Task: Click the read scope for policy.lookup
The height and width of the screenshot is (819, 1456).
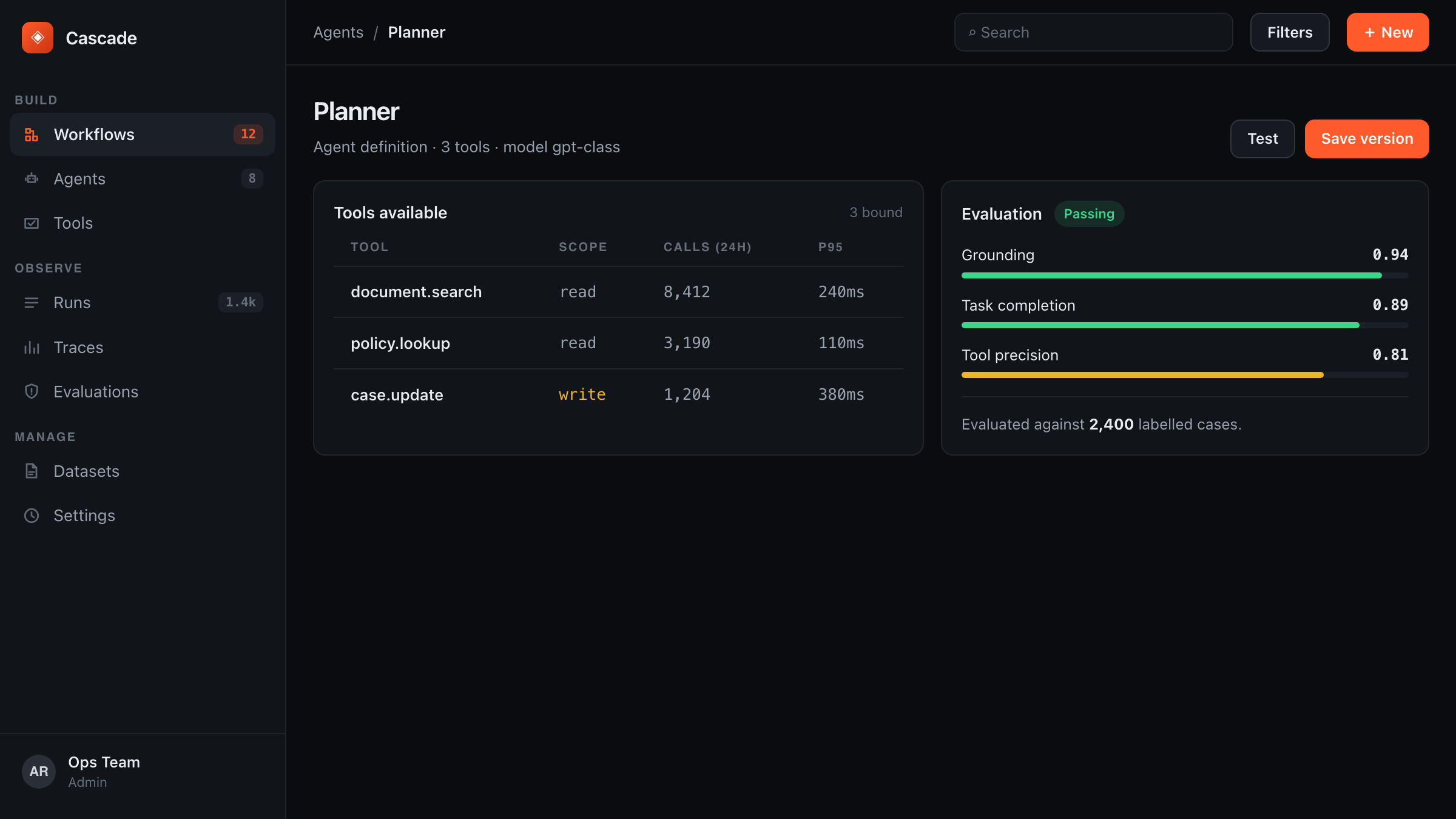Action: coord(578,343)
